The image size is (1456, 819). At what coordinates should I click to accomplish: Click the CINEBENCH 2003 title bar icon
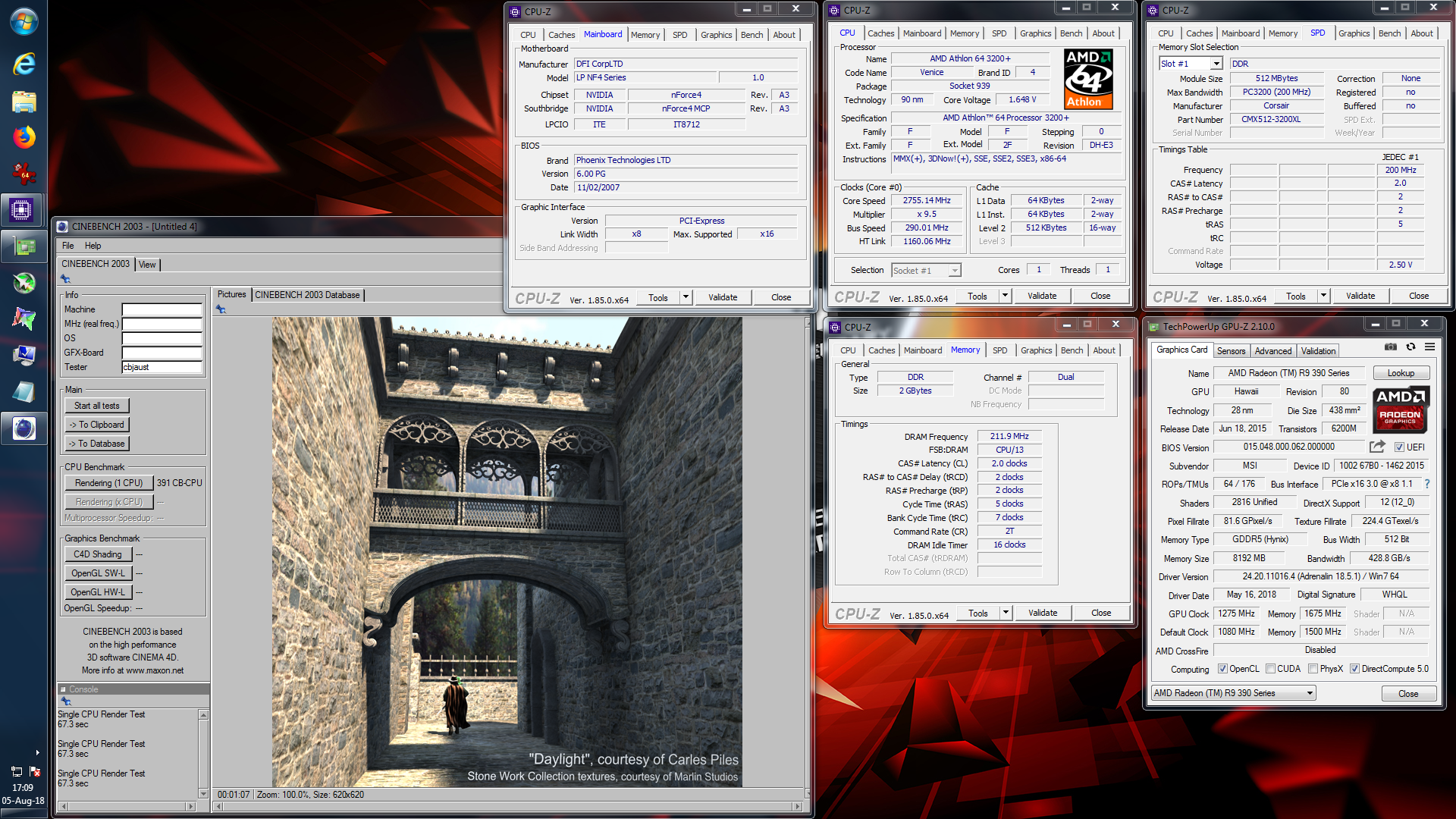click(63, 227)
